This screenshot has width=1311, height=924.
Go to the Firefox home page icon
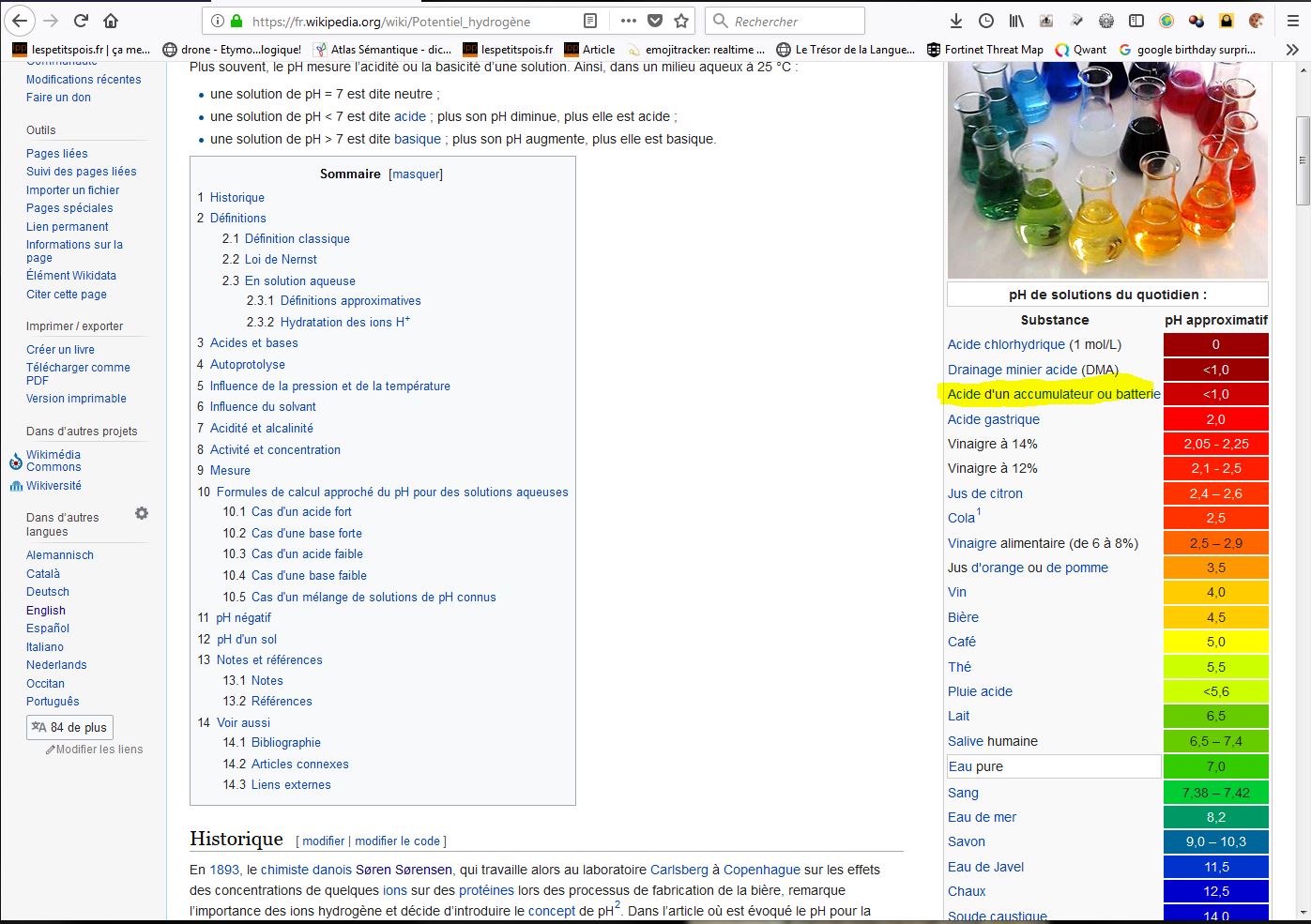(x=111, y=21)
